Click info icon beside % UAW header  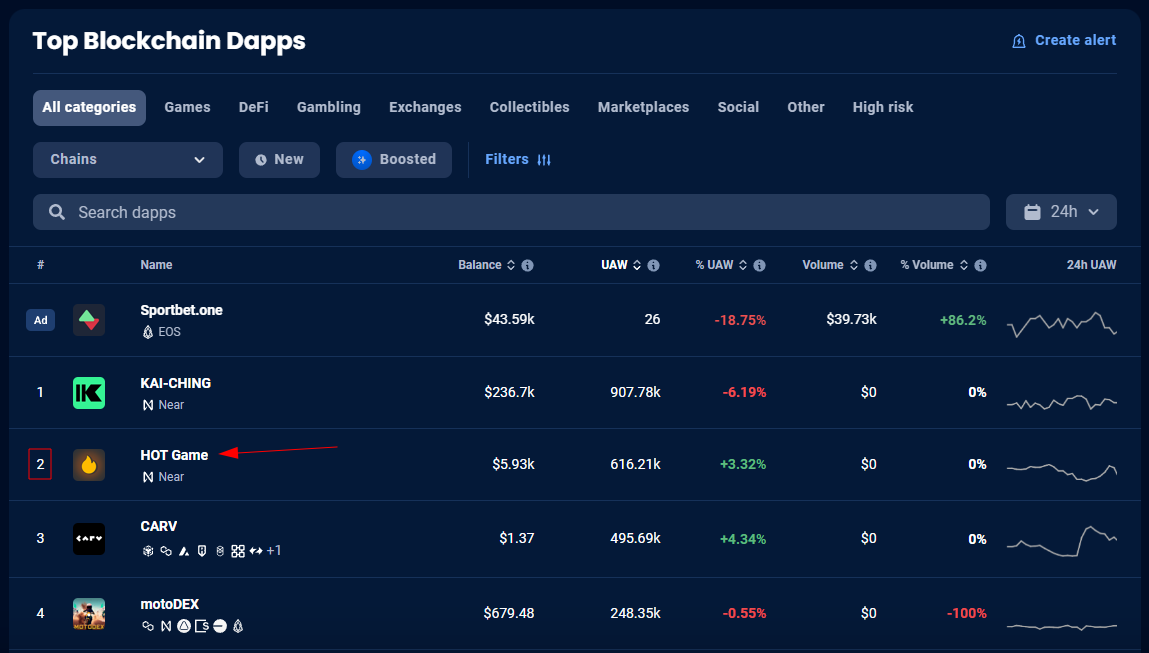coord(760,265)
